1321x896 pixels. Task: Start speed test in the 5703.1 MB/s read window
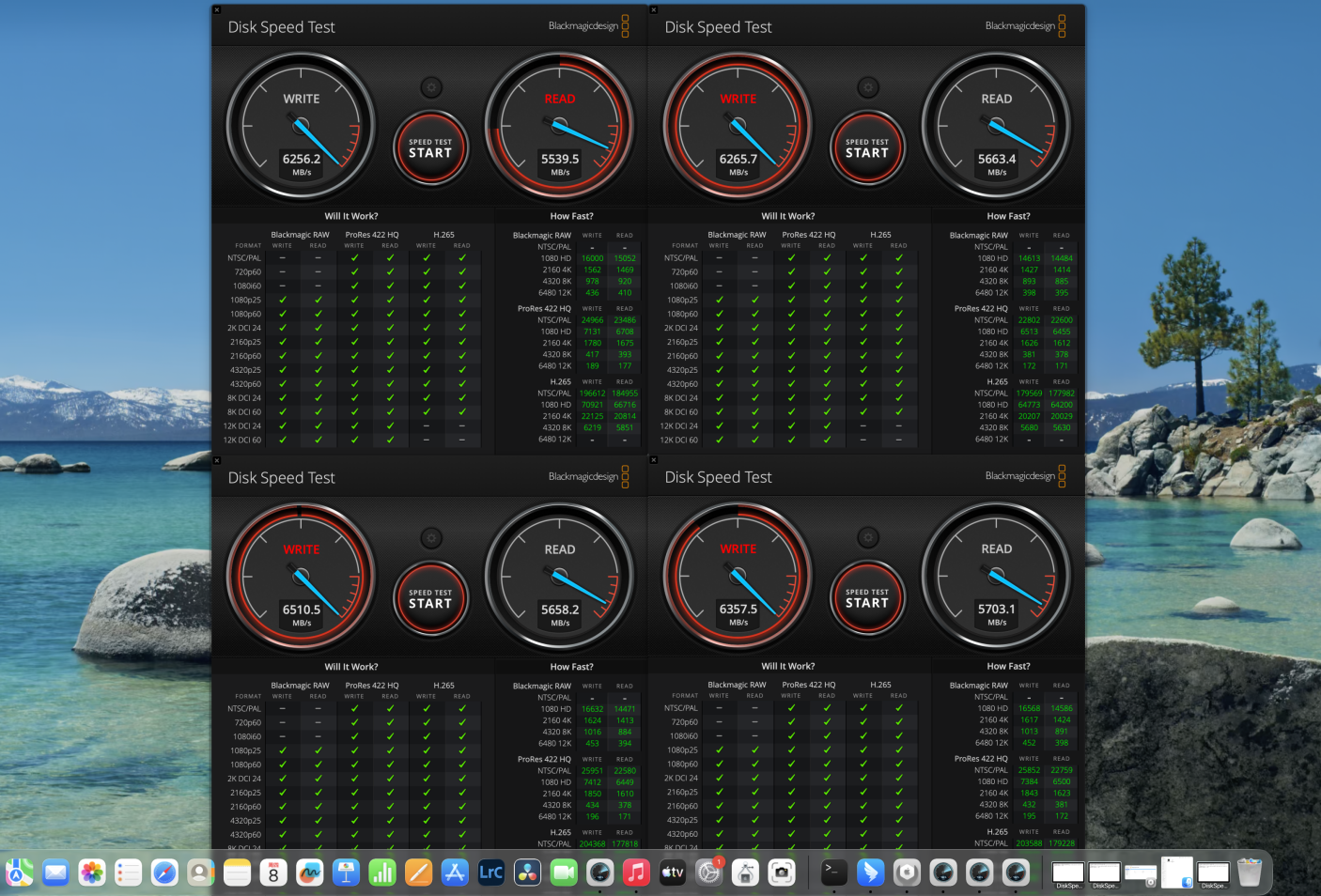coord(867,598)
